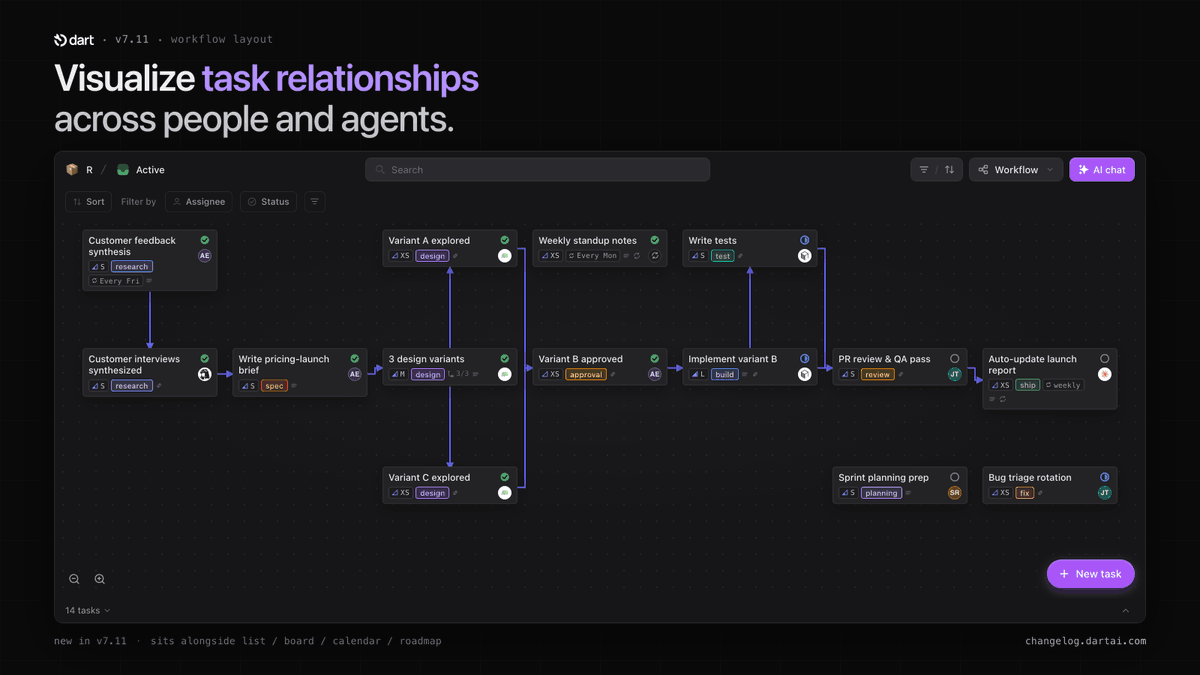Click the New task button
The height and width of the screenshot is (675, 1200).
point(1091,574)
